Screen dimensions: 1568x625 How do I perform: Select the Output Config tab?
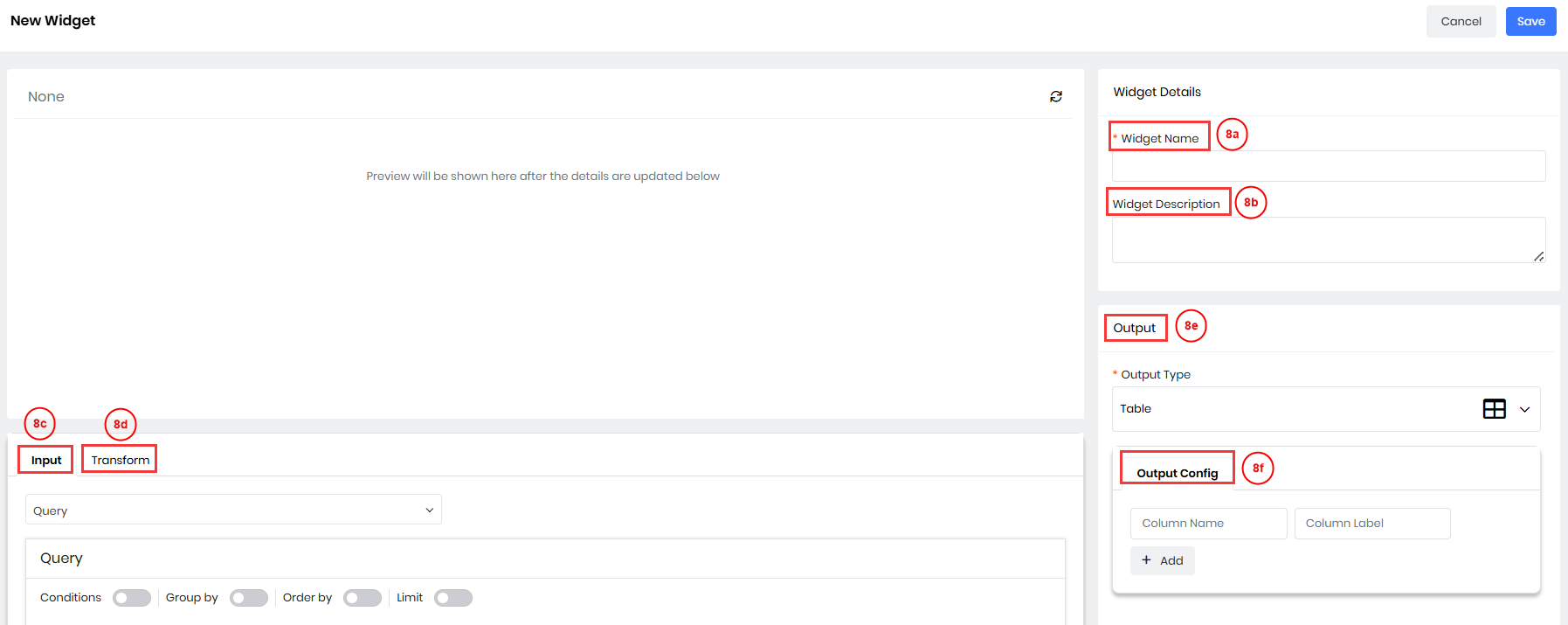coord(1177,473)
